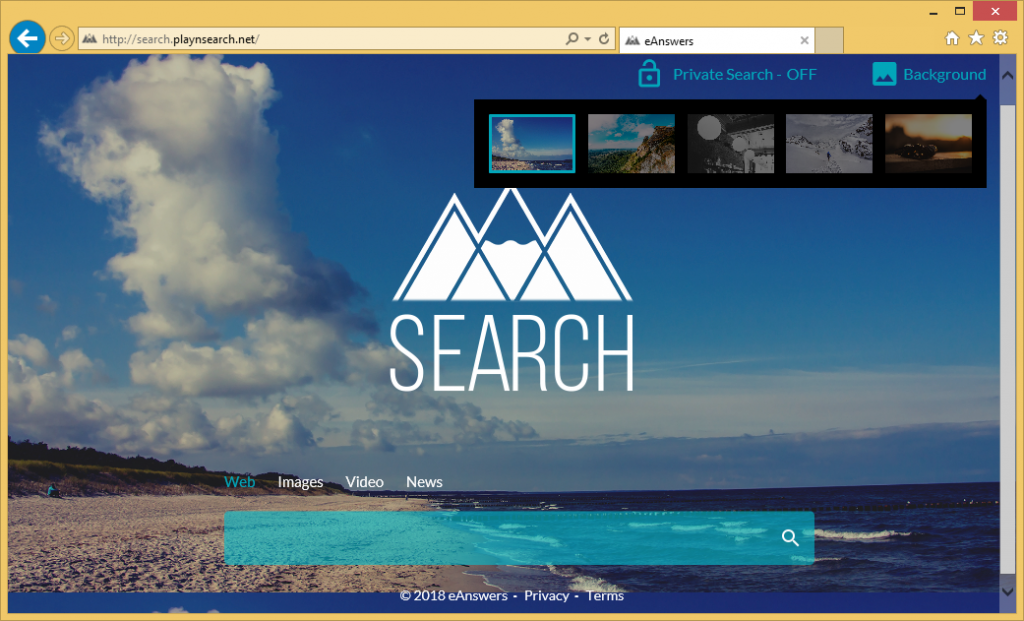Close the eAnswers tab
Image resolution: width=1024 pixels, height=621 pixels.
(x=805, y=40)
